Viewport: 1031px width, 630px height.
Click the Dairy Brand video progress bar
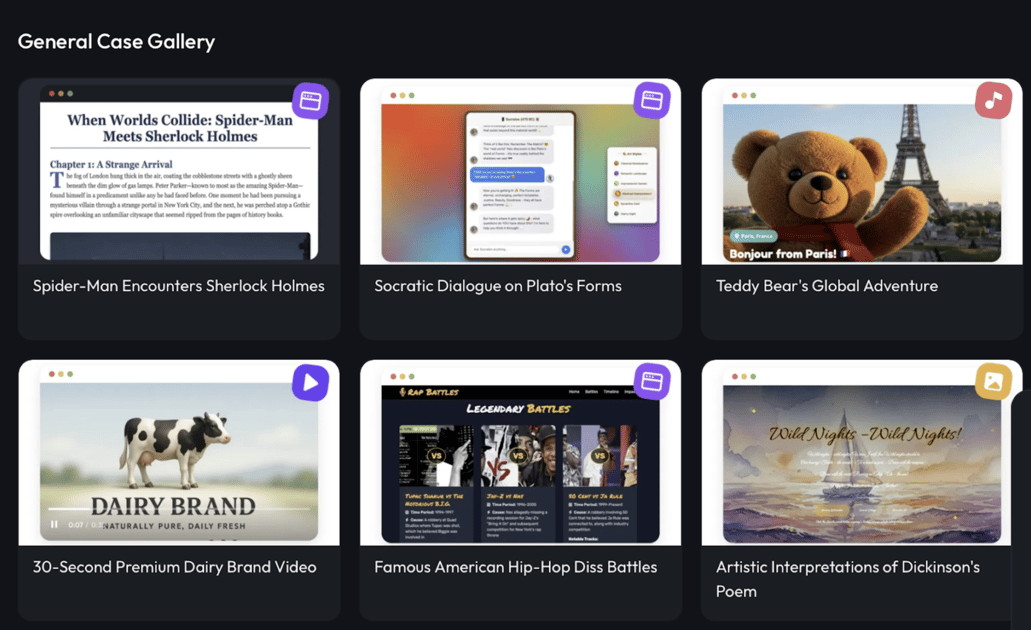[x=179, y=509]
